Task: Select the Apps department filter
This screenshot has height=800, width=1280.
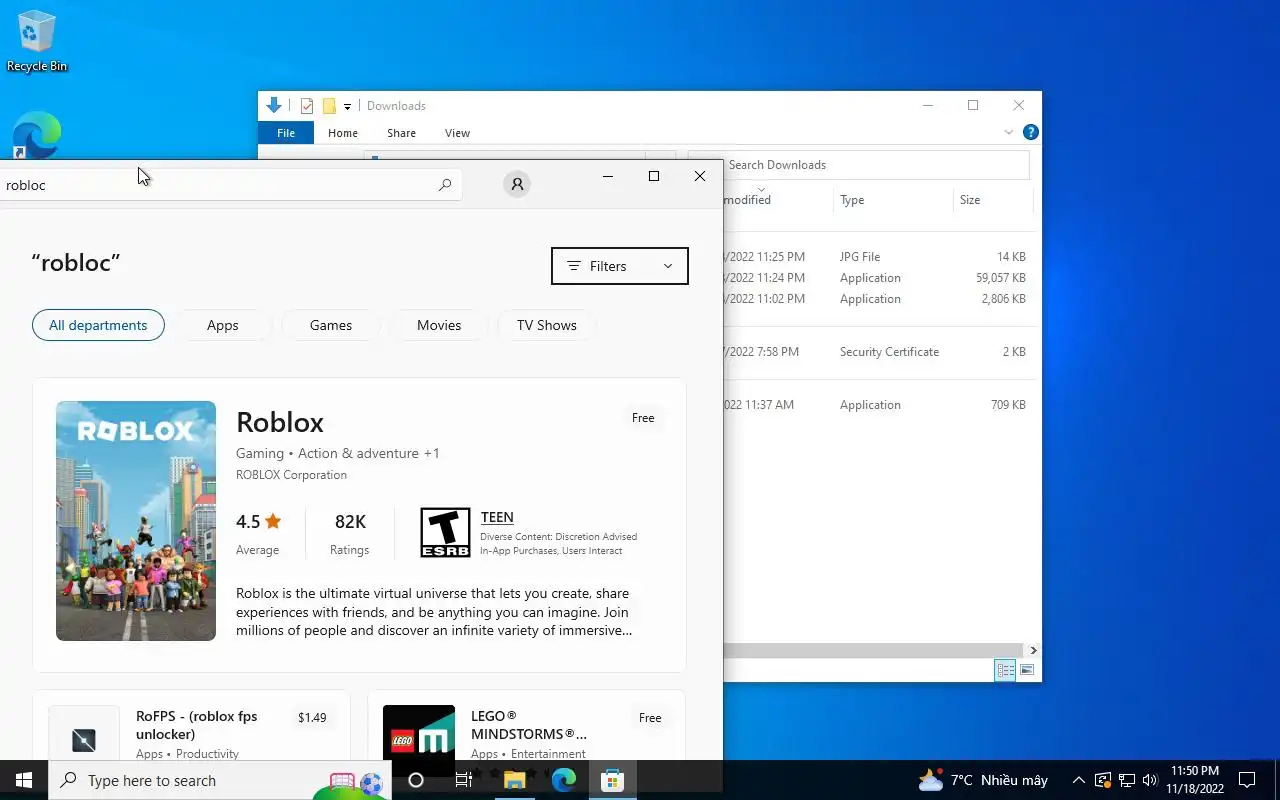Action: click(x=222, y=325)
